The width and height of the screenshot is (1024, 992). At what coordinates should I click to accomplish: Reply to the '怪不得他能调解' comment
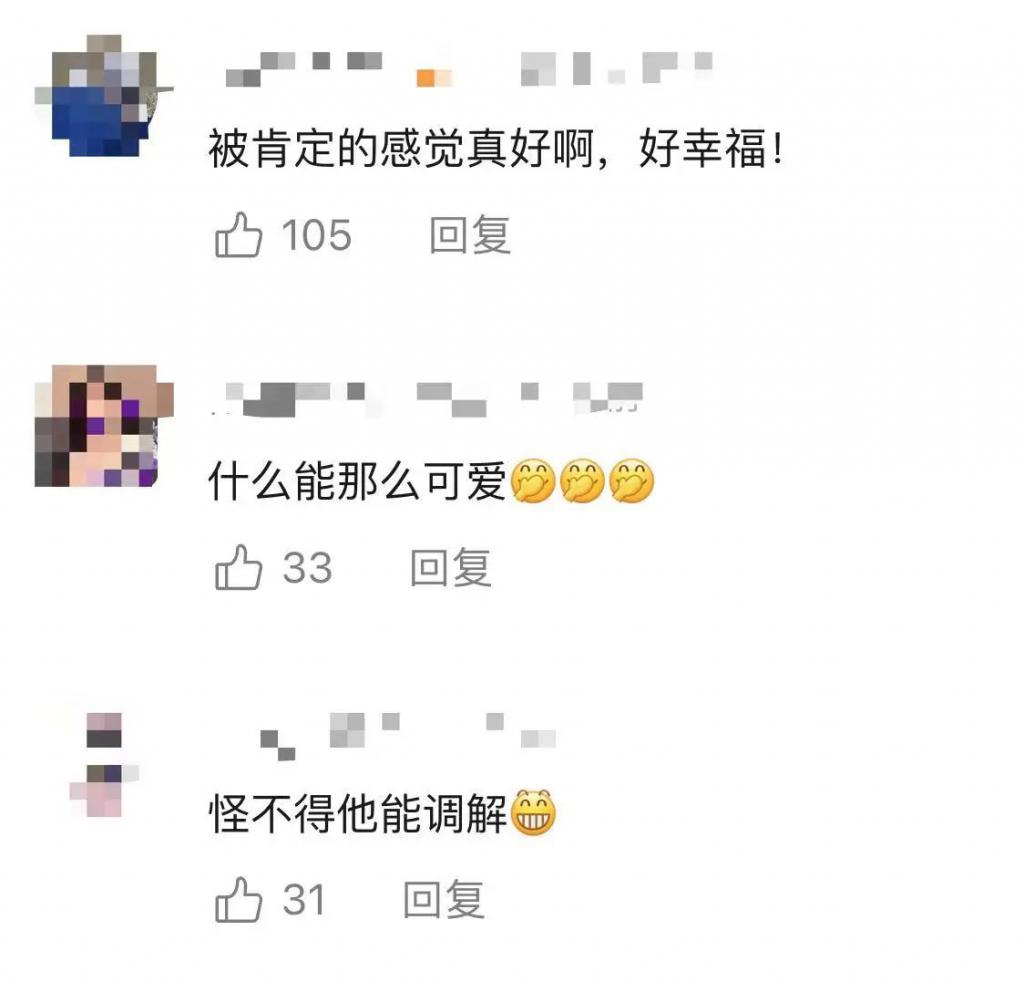coord(443,899)
